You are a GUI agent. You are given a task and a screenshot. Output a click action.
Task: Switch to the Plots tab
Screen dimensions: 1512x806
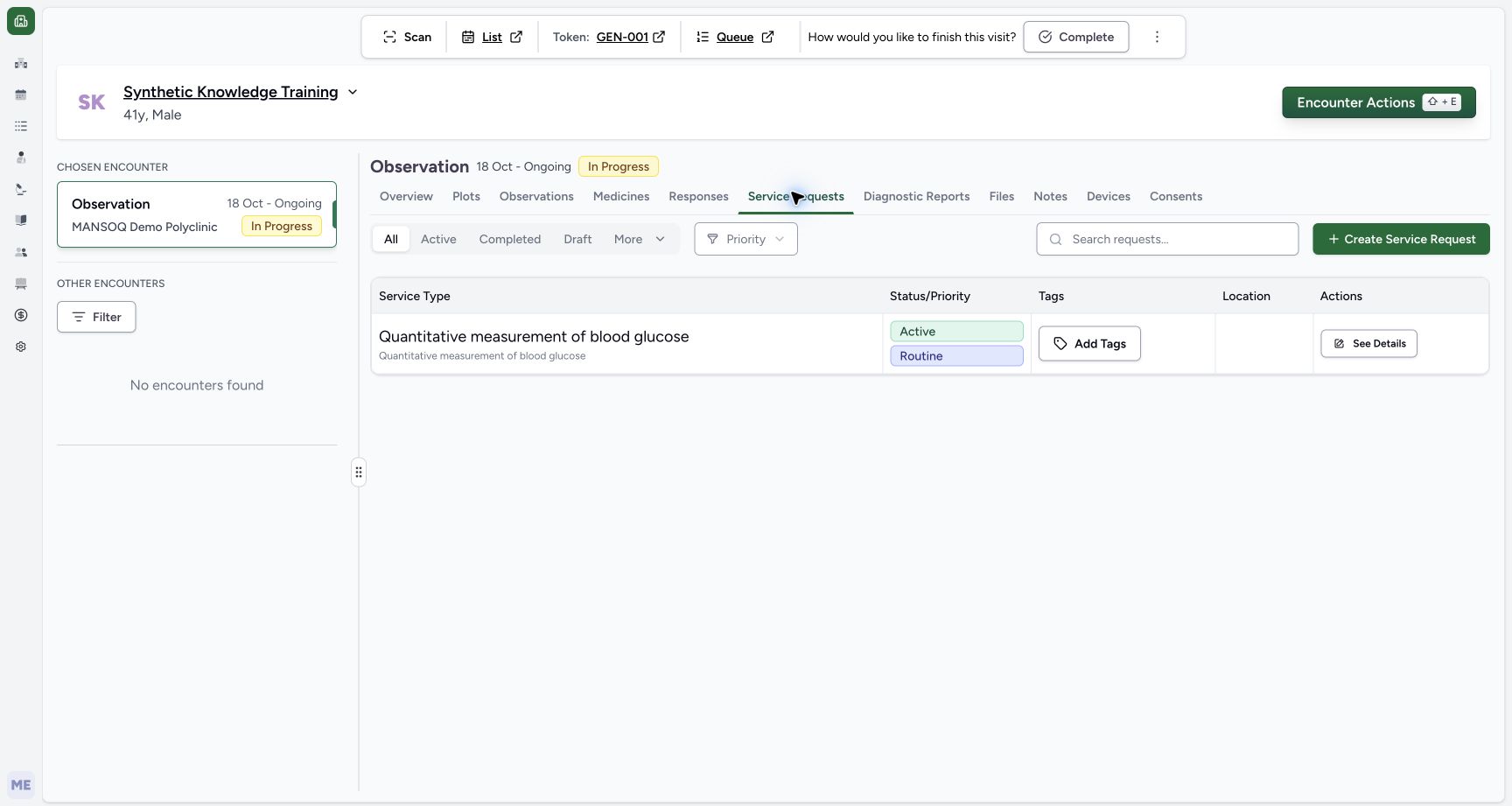pyautogui.click(x=466, y=196)
